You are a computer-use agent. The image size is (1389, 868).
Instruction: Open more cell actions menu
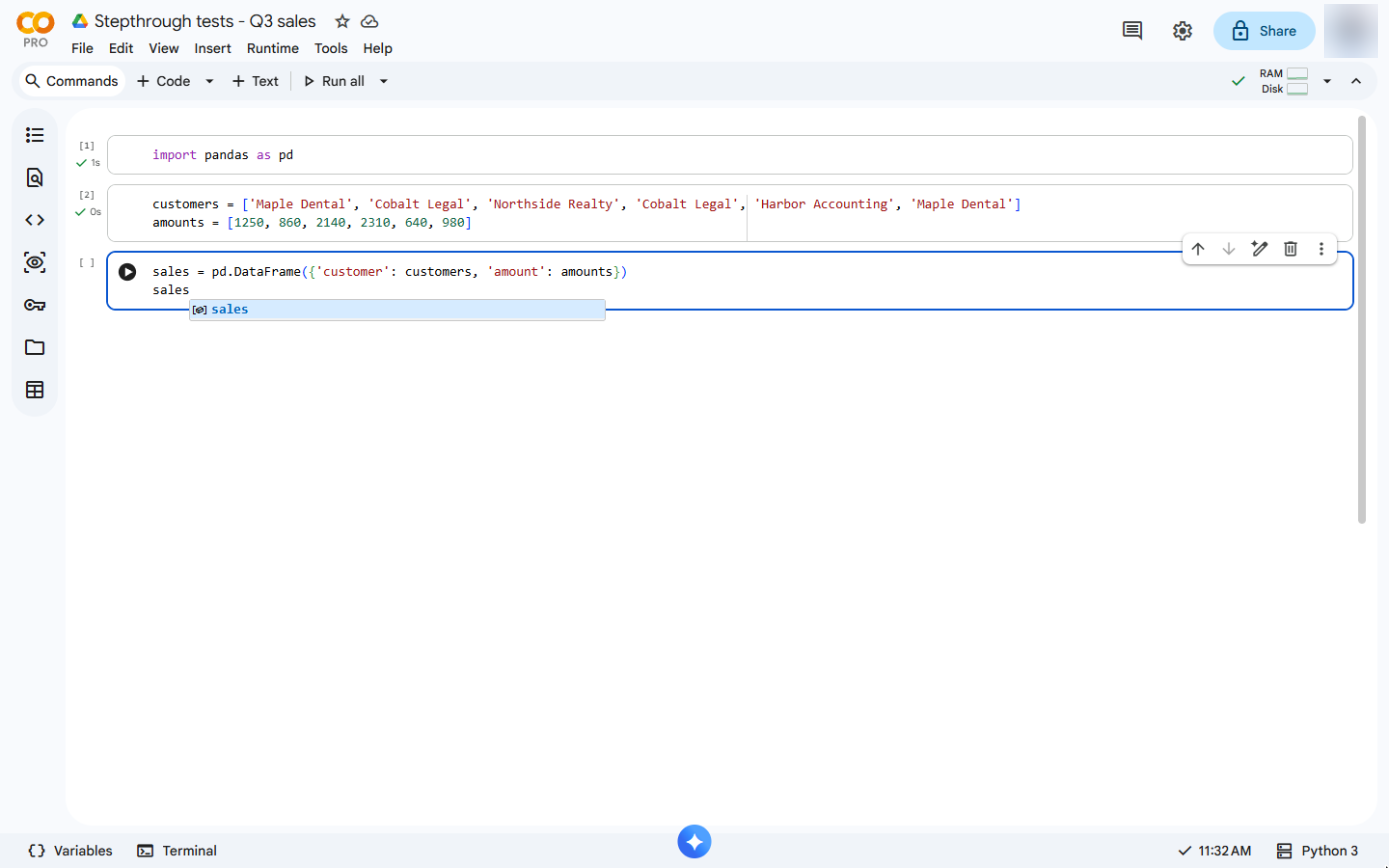click(x=1321, y=249)
